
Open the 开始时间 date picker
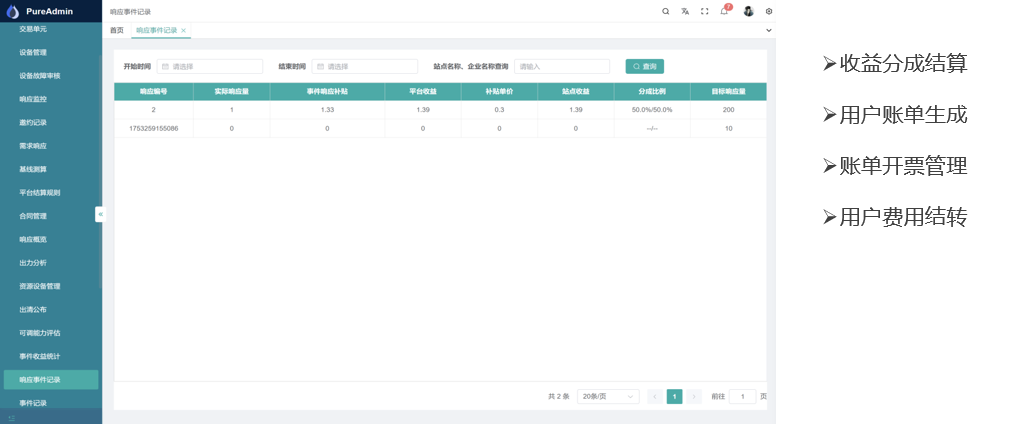coord(209,67)
